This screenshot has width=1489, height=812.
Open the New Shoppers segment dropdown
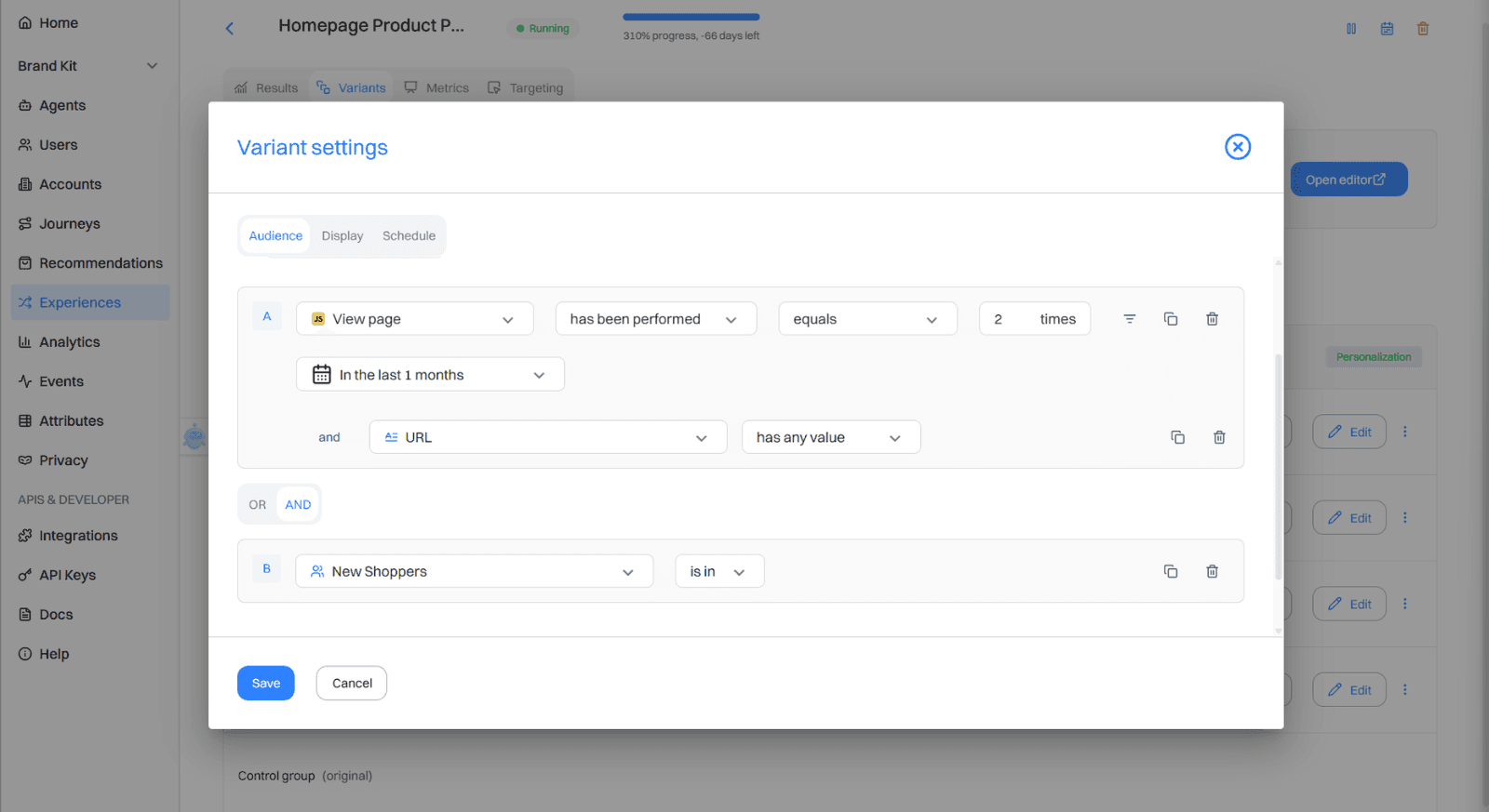(x=474, y=571)
